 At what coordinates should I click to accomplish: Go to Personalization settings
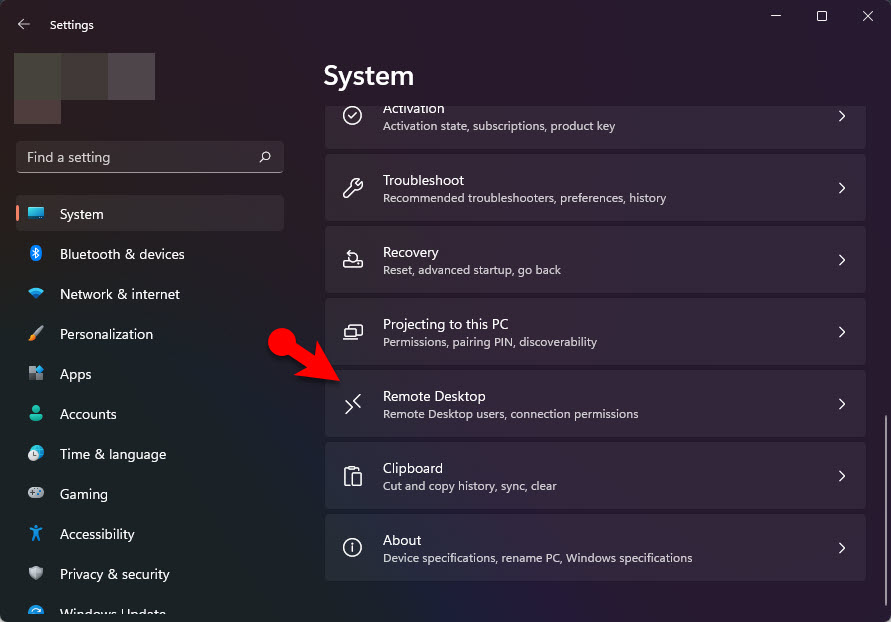click(150, 333)
